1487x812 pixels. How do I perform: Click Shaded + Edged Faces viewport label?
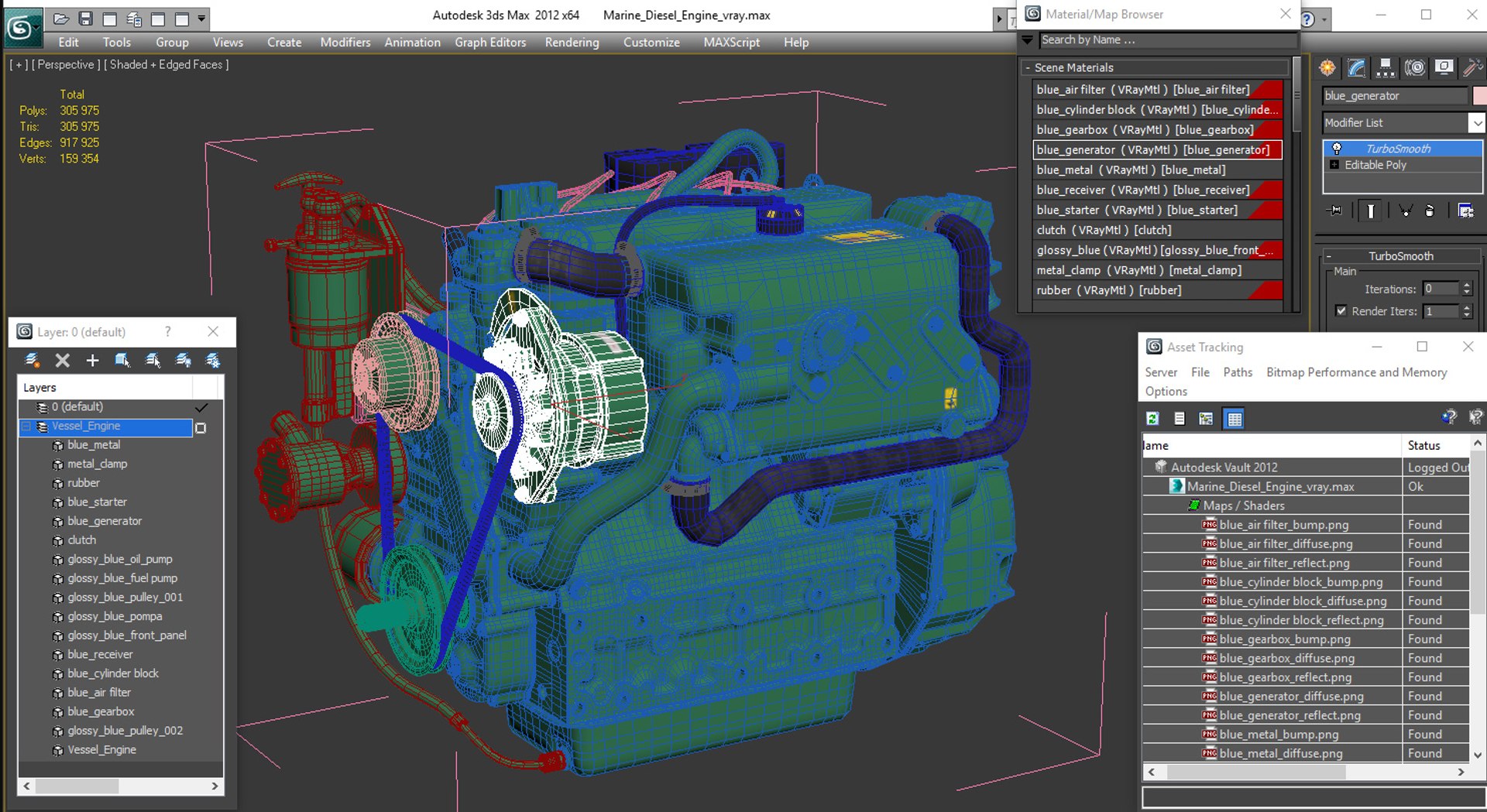167,65
